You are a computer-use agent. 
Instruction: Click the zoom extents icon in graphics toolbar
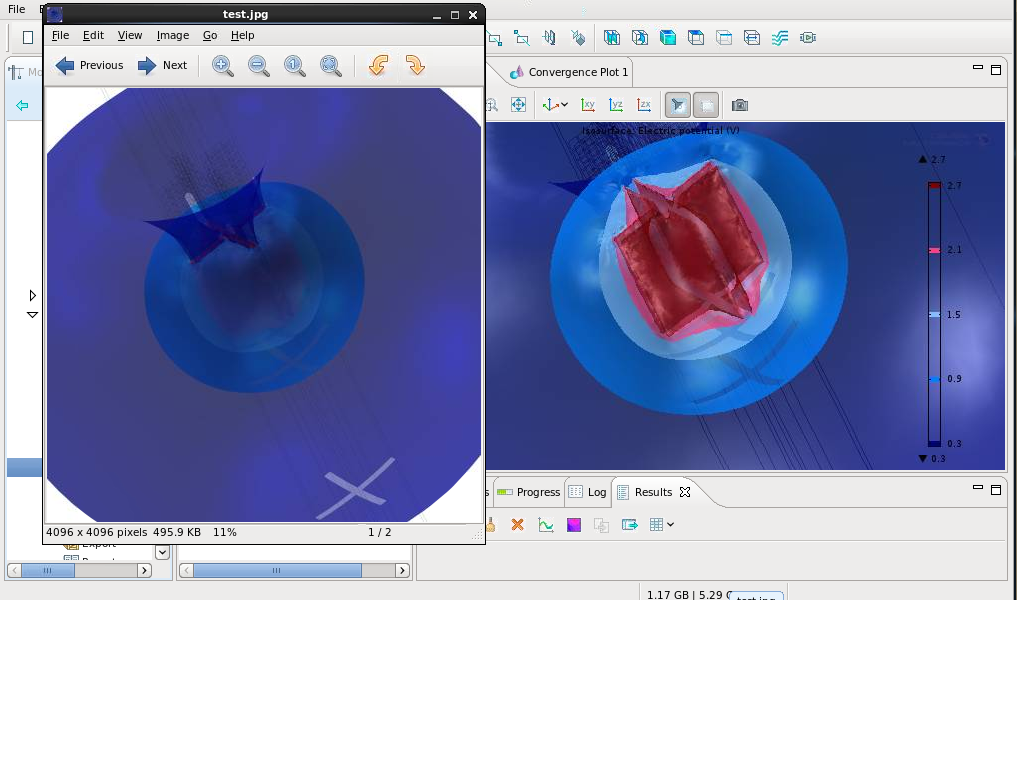518,105
